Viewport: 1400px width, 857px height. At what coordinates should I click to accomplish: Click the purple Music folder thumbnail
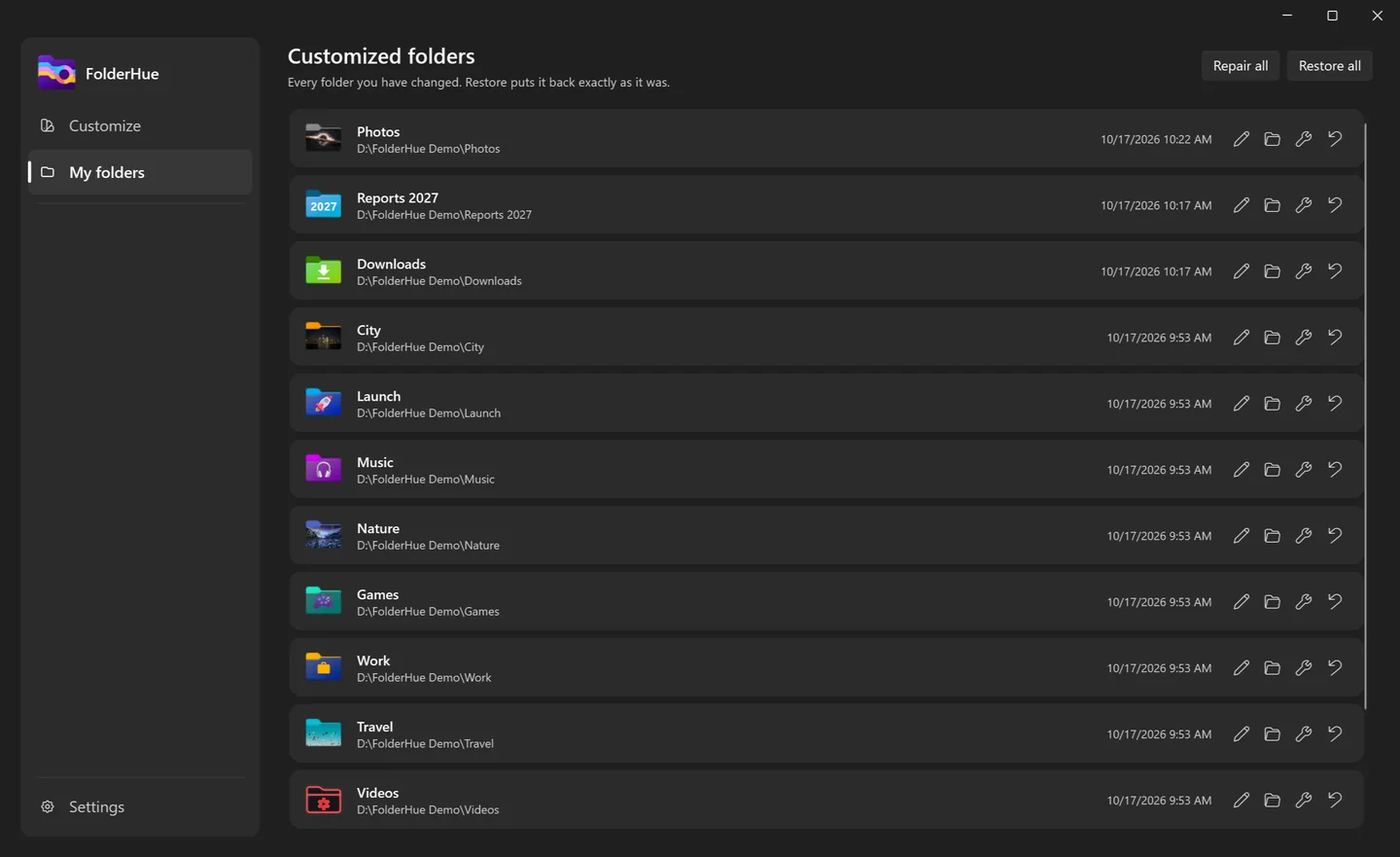tap(323, 469)
